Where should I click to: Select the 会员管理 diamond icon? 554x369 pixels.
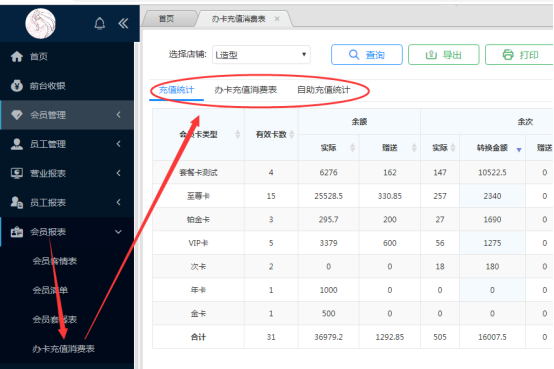17,115
